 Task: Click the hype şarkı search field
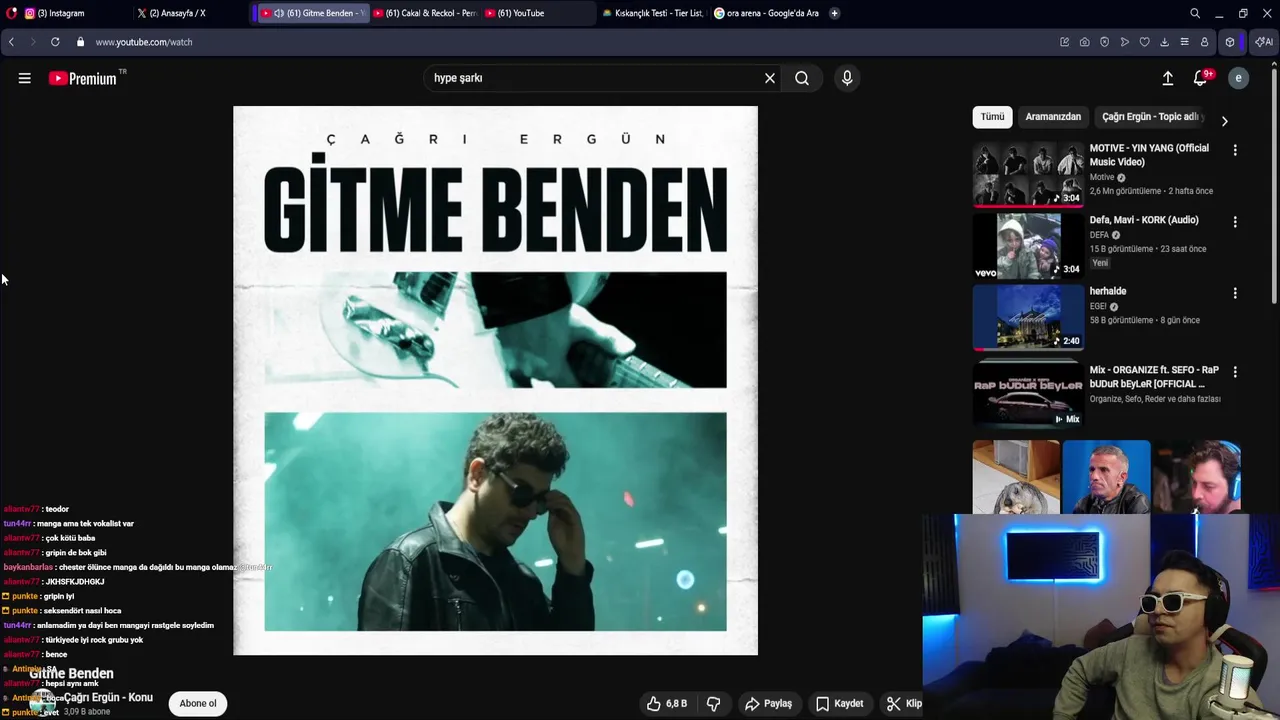pos(595,78)
